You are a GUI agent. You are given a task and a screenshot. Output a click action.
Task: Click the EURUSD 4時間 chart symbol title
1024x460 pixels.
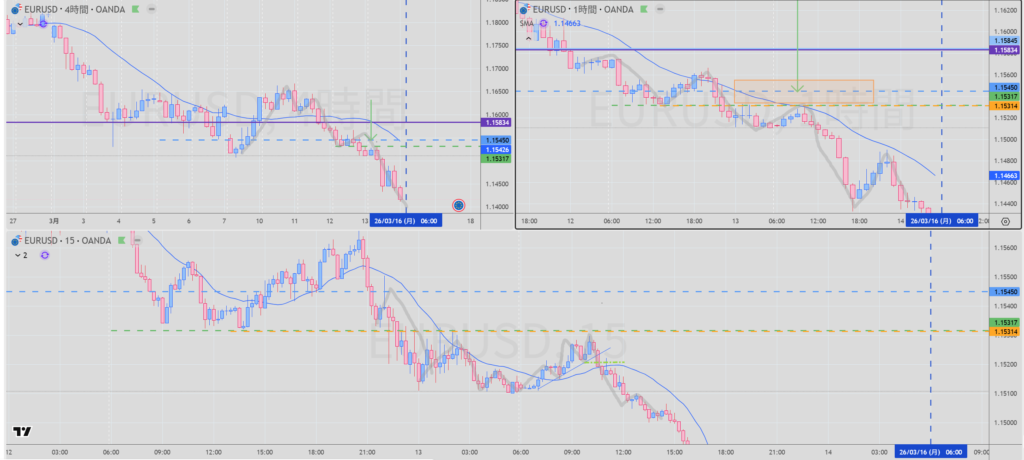click(70, 8)
